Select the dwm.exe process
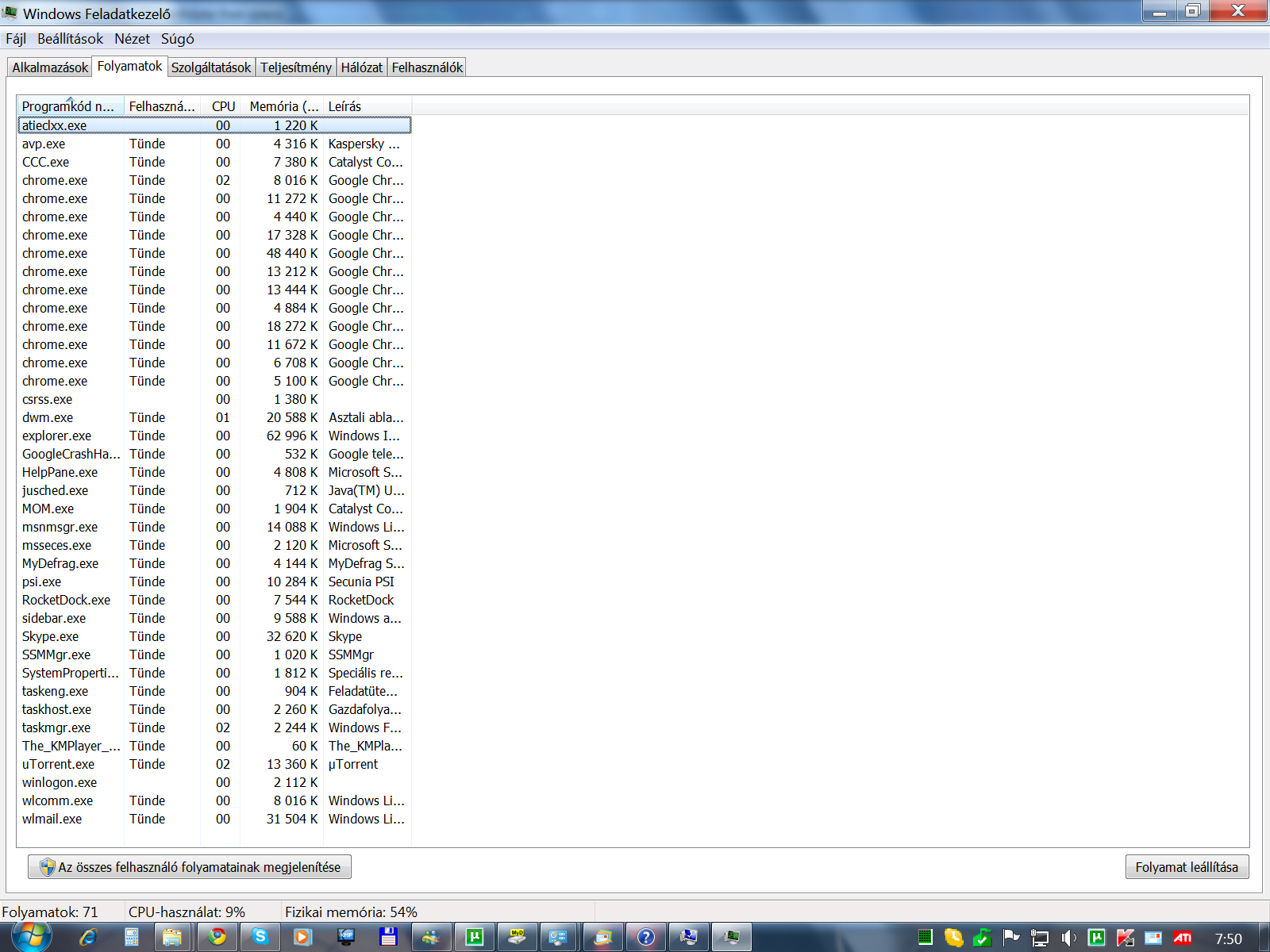Image resolution: width=1270 pixels, height=952 pixels. point(214,417)
